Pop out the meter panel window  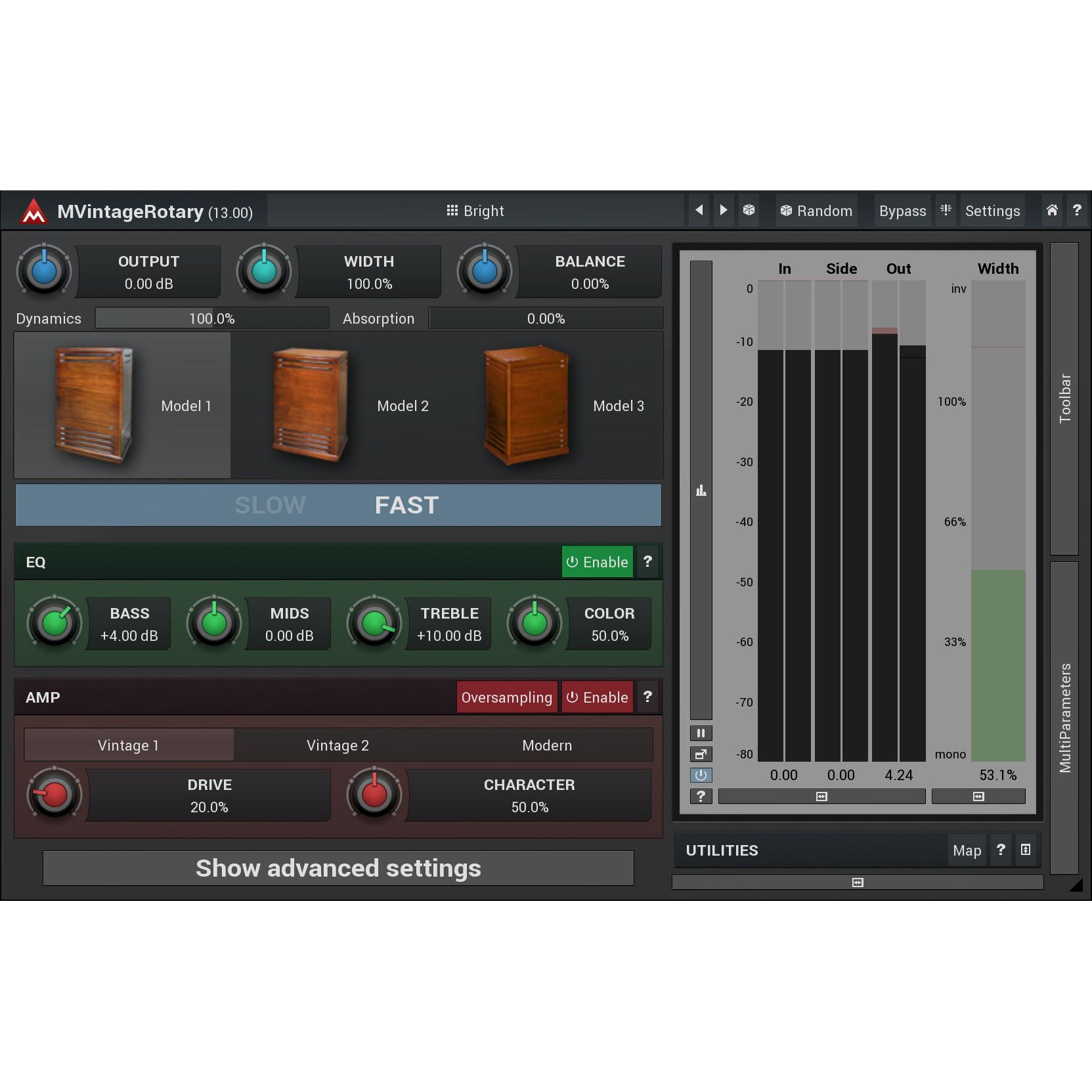(x=701, y=754)
